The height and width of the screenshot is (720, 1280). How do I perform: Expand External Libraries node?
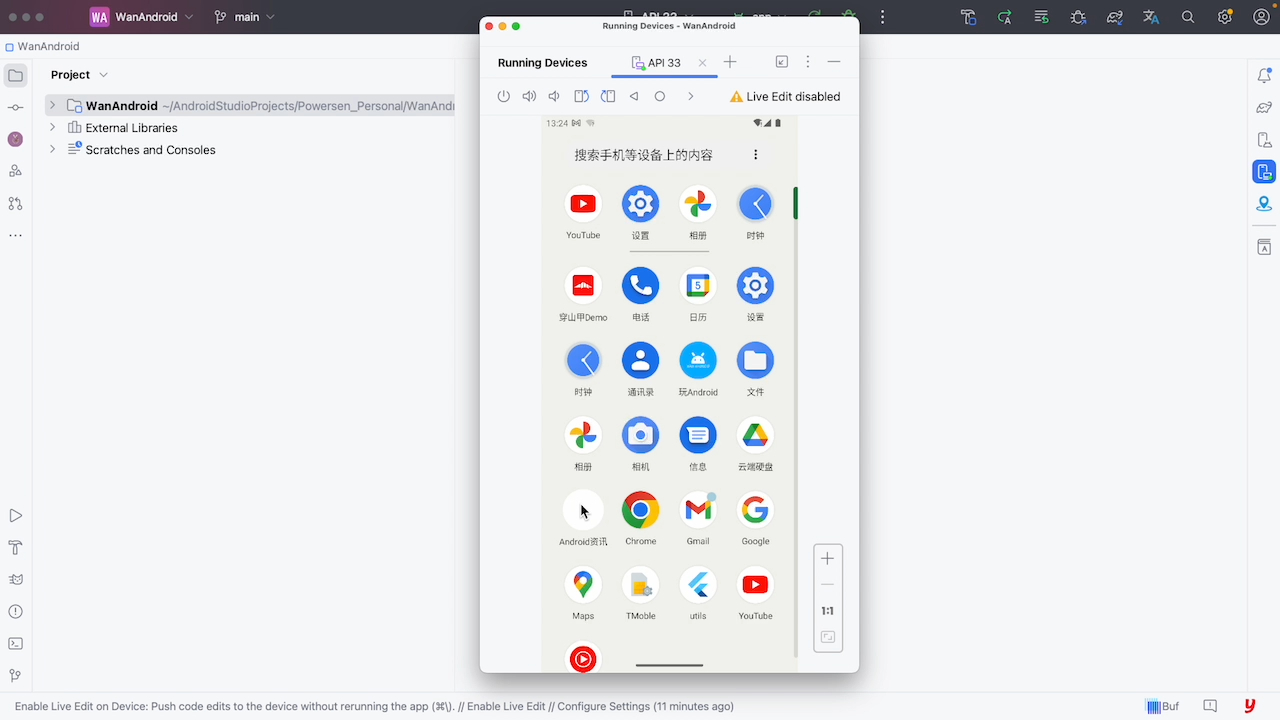coord(52,128)
